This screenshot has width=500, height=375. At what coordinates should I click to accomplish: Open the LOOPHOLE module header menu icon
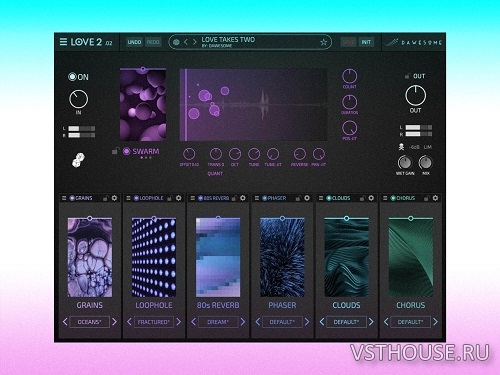(x=128, y=198)
